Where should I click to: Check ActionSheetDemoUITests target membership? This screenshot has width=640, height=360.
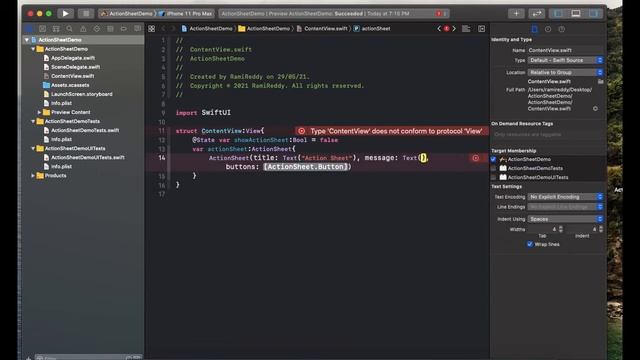pos(493,177)
